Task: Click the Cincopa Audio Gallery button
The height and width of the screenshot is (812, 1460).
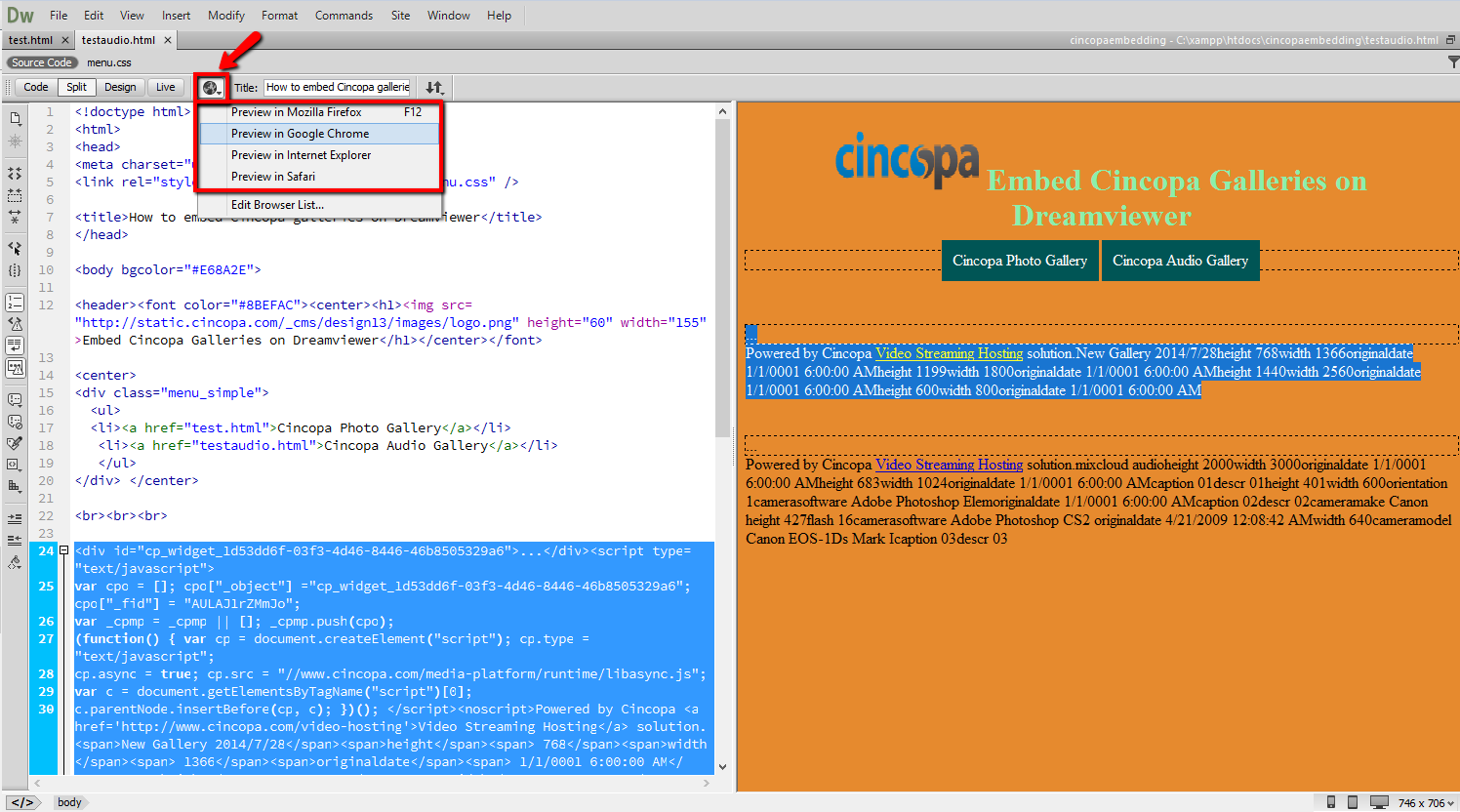Action: pos(1180,261)
